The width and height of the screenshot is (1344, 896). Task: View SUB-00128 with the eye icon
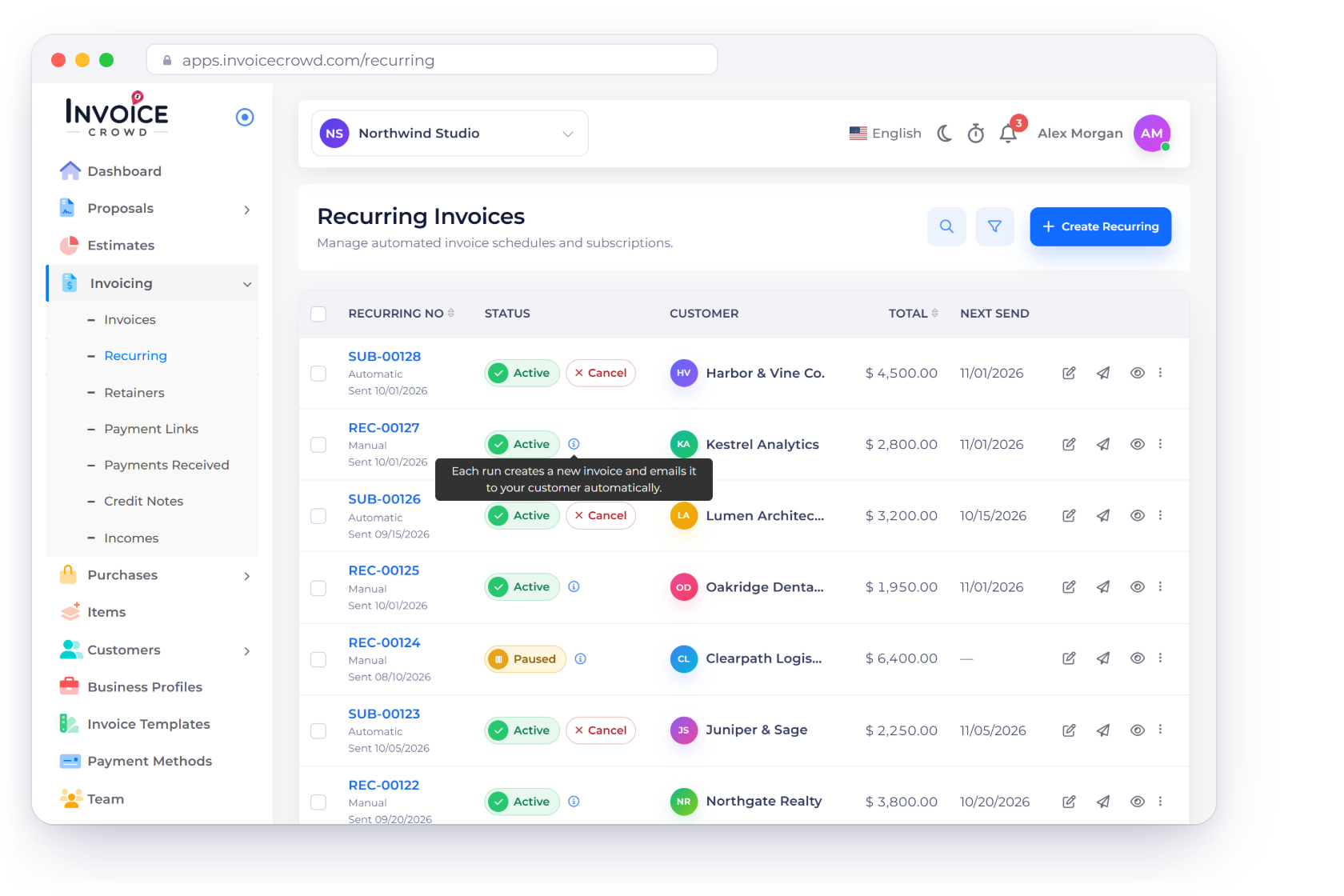pos(1138,373)
